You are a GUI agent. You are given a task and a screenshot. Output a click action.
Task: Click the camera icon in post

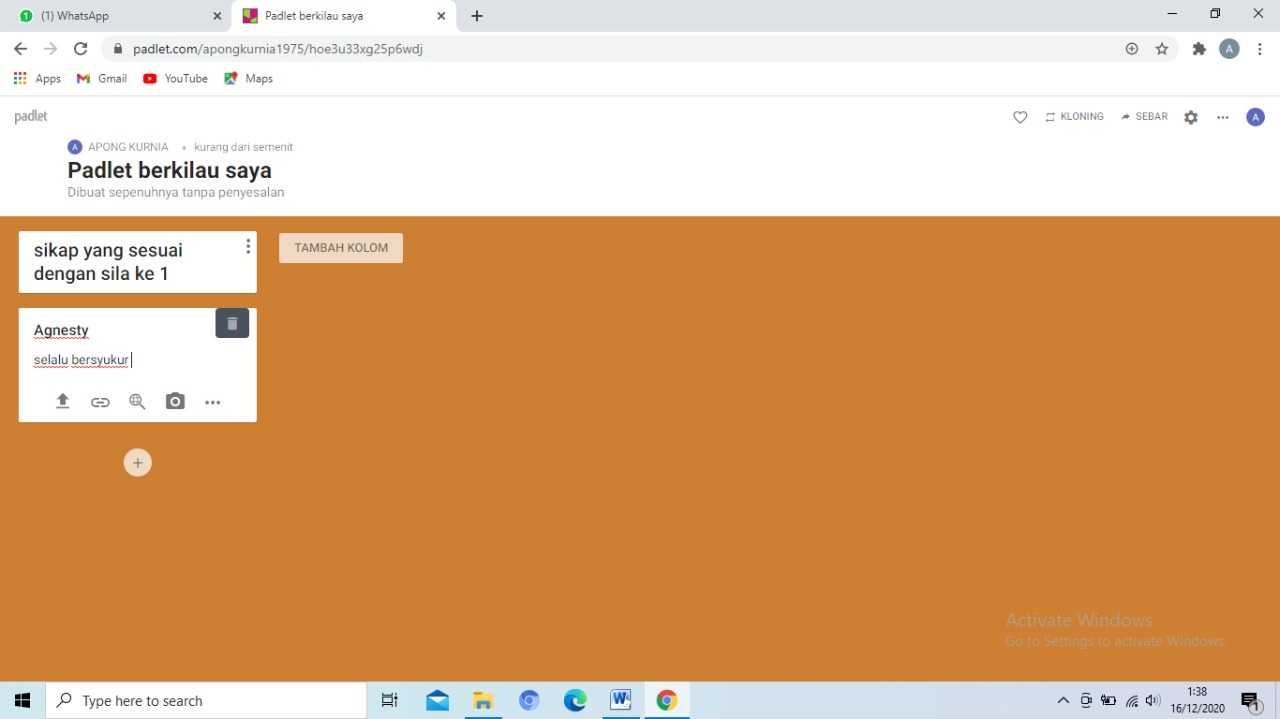pyautogui.click(x=175, y=402)
